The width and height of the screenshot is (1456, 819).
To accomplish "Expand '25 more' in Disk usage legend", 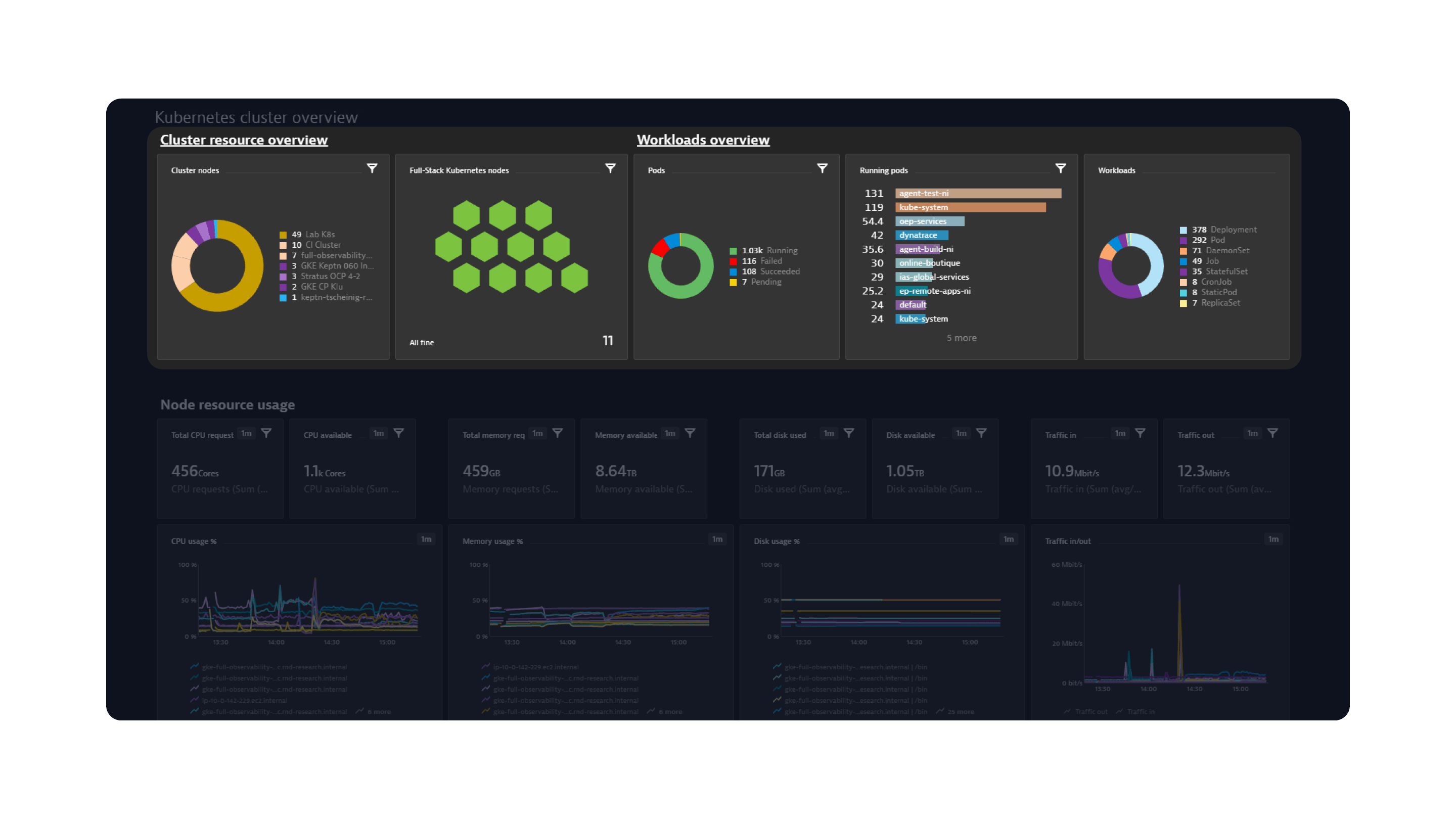I will coord(961,712).
